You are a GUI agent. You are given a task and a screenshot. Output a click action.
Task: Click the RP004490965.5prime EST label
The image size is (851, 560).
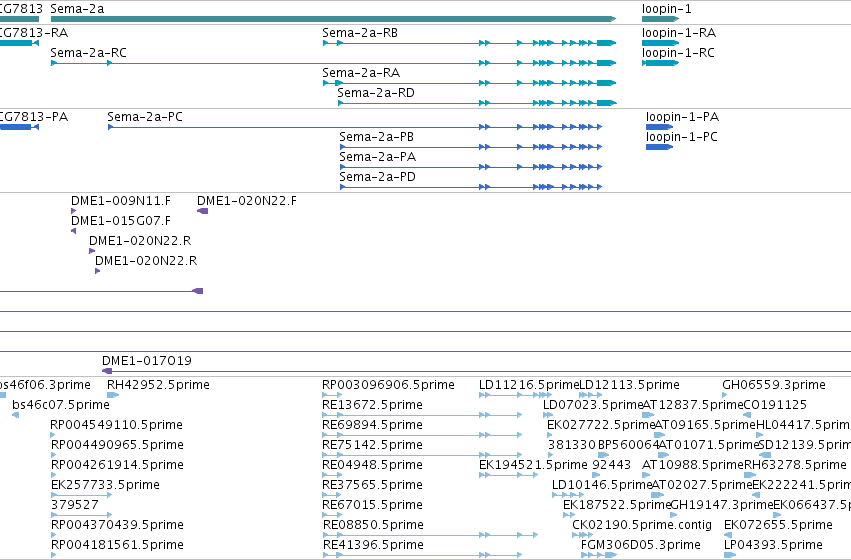click(x=117, y=445)
